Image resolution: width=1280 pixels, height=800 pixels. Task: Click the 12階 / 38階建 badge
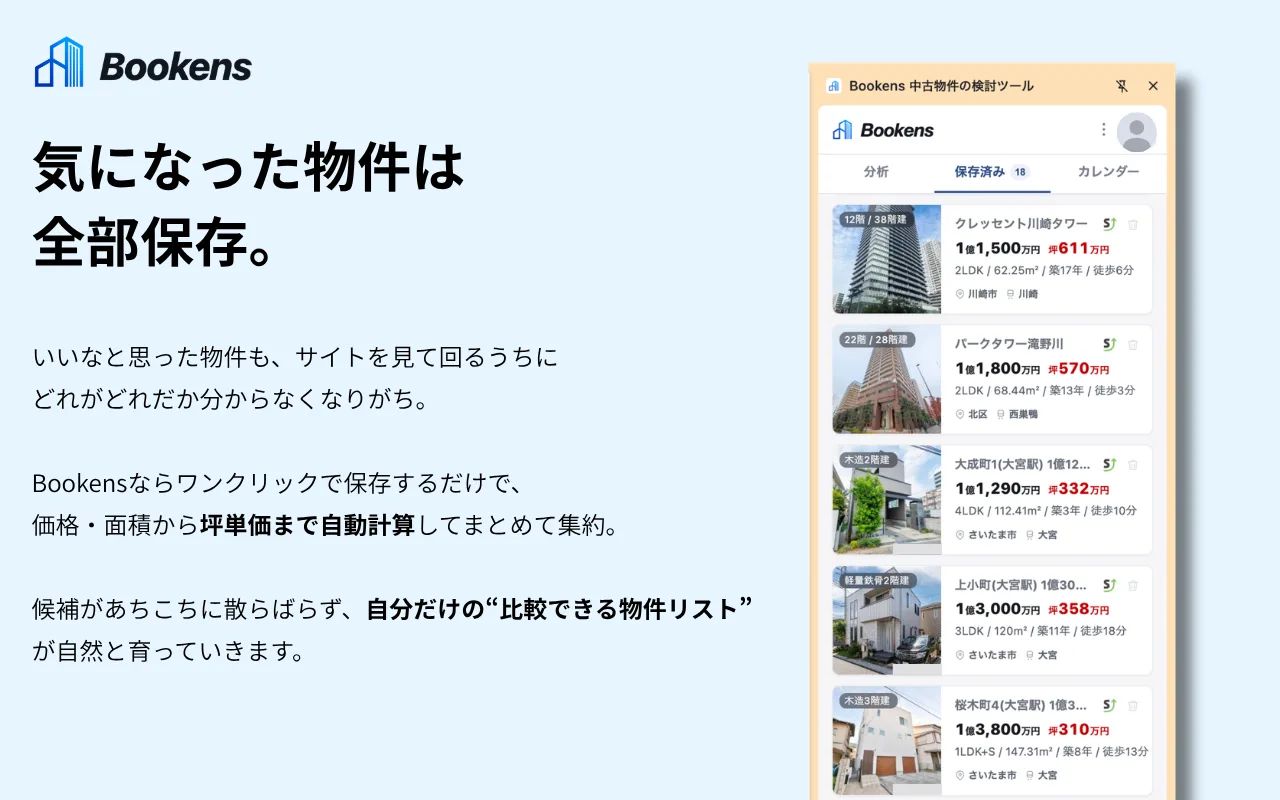(875, 220)
